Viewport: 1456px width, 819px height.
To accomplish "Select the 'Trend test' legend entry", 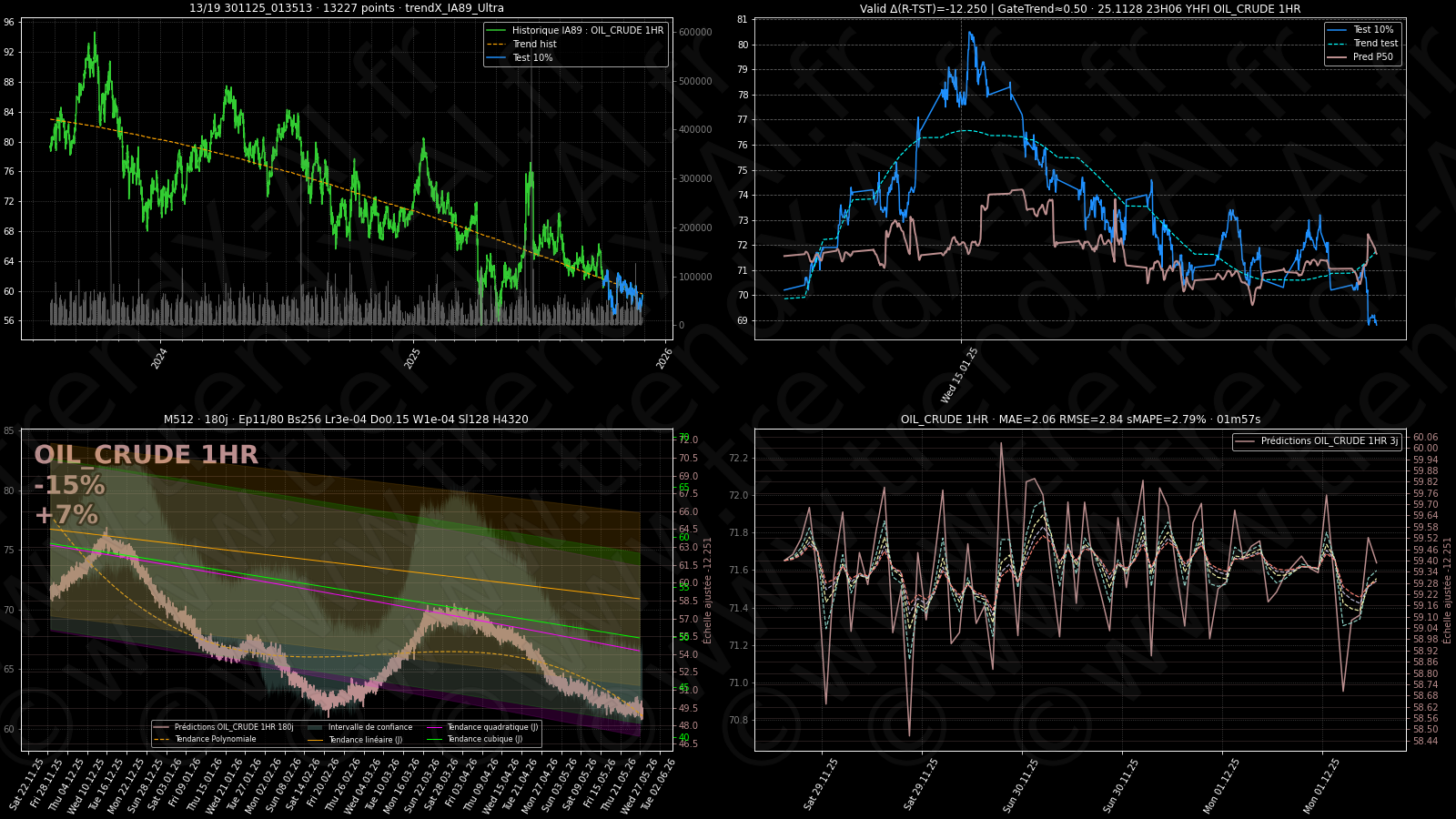I will coord(1375,43).
